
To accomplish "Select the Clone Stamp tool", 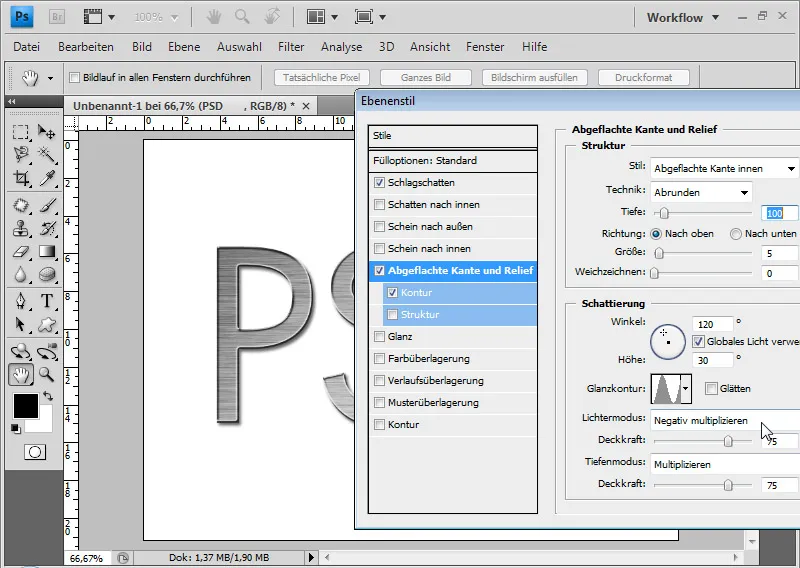I will tap(21, 228).
